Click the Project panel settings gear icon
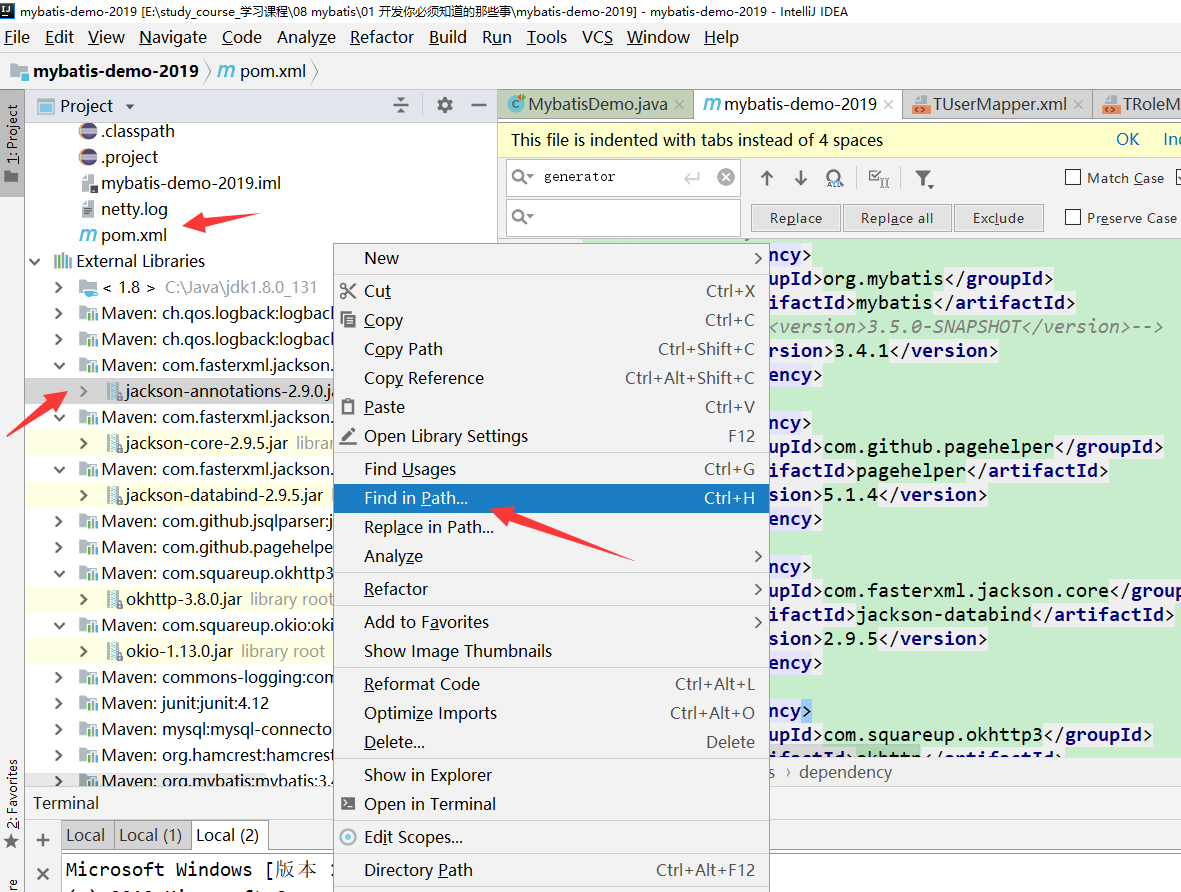Viewport: 1181px width, 892px height. (444, 105)
